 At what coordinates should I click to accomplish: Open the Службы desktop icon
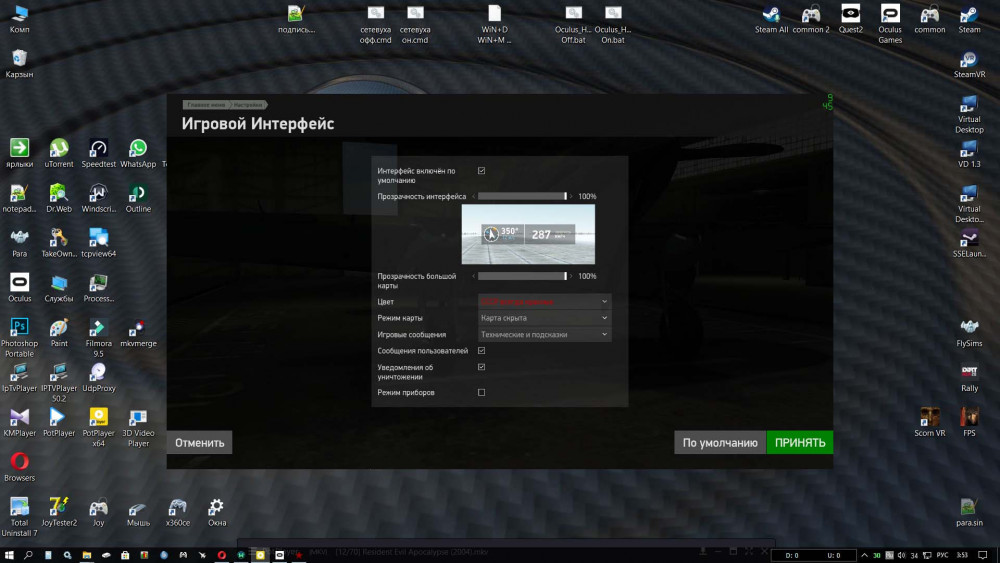(59, 287)
